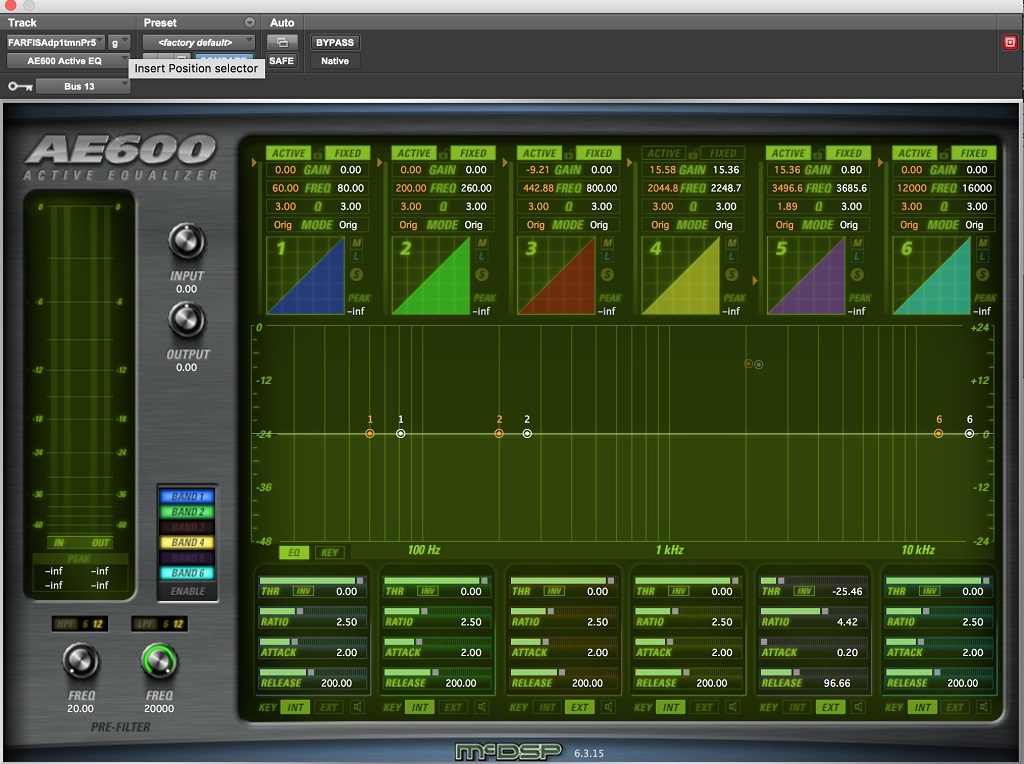Click the BYPASS button
Viewport: 1024px width, 764px height.
tap(334, 42)
